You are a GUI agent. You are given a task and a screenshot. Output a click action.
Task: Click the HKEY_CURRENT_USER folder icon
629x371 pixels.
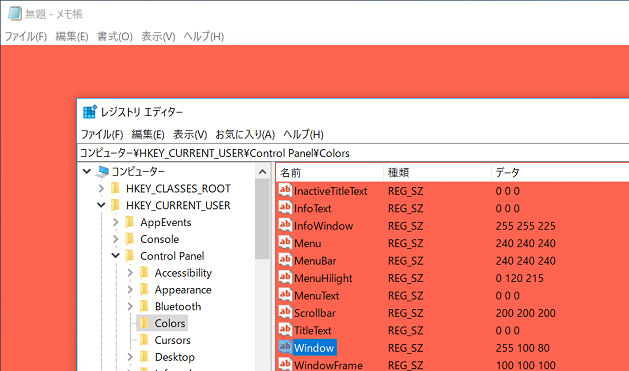(116, 205)
